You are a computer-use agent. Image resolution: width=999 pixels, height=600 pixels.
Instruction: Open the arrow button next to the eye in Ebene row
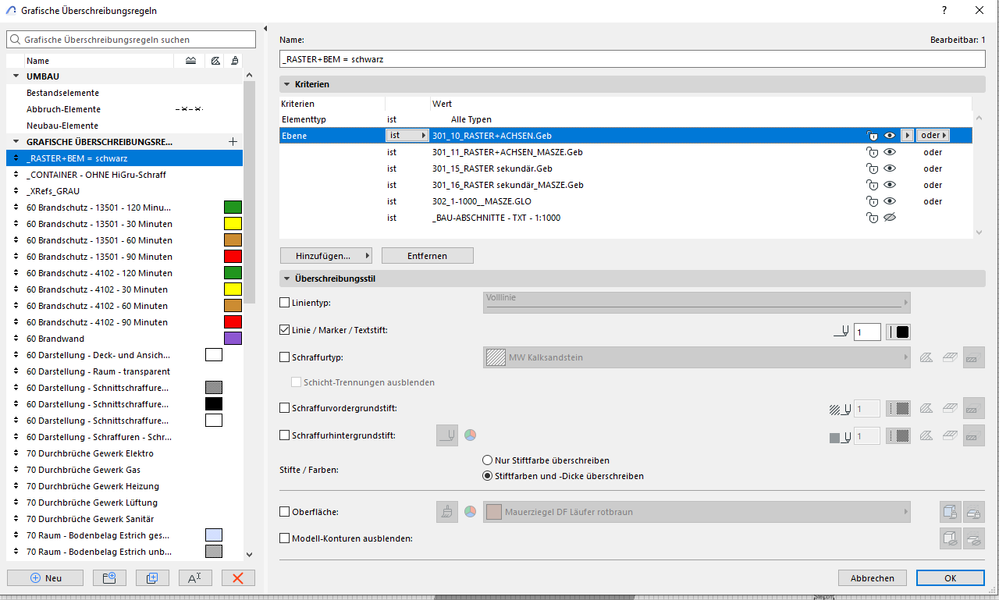click(x=907, y=136)
